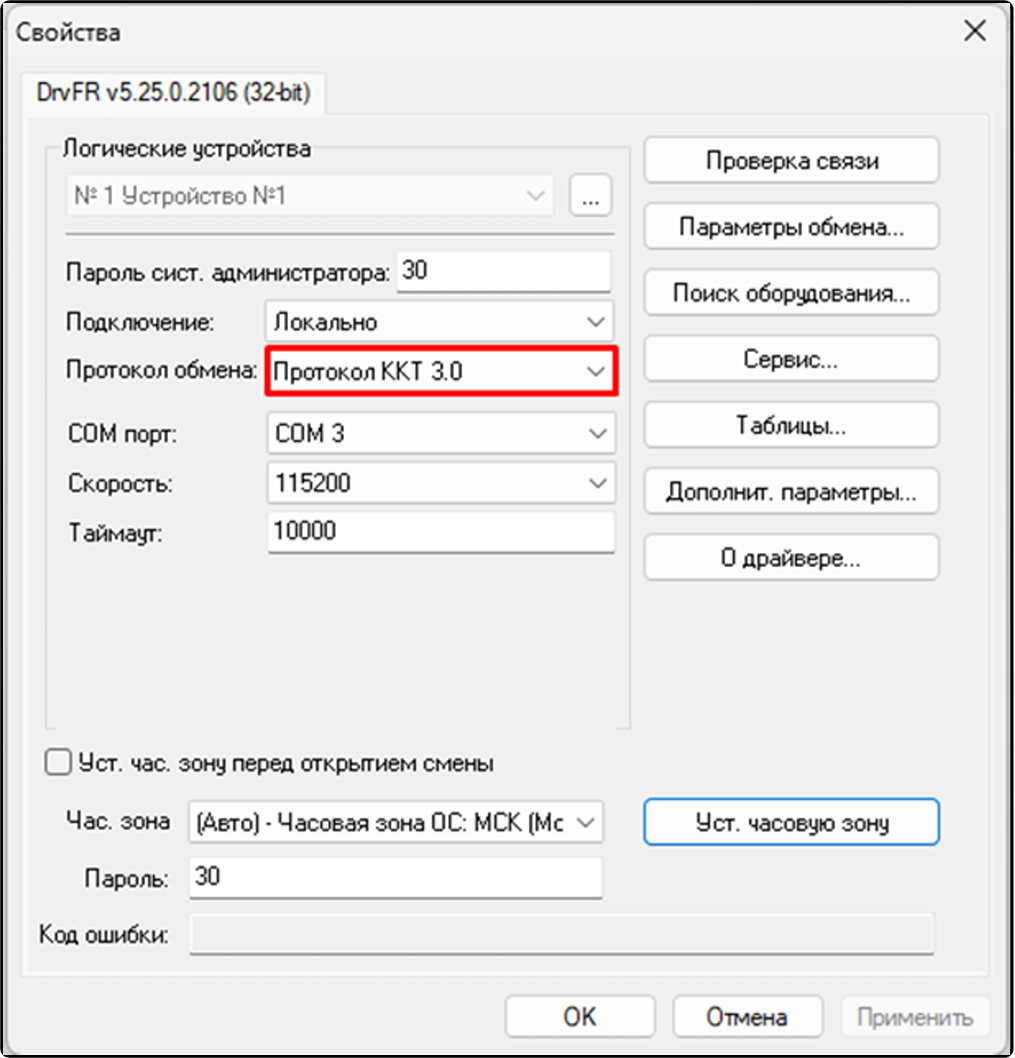This screenshot has height=1058, width=1015.
Task: Start Поиск оборудования search
Action: (792, 292)
